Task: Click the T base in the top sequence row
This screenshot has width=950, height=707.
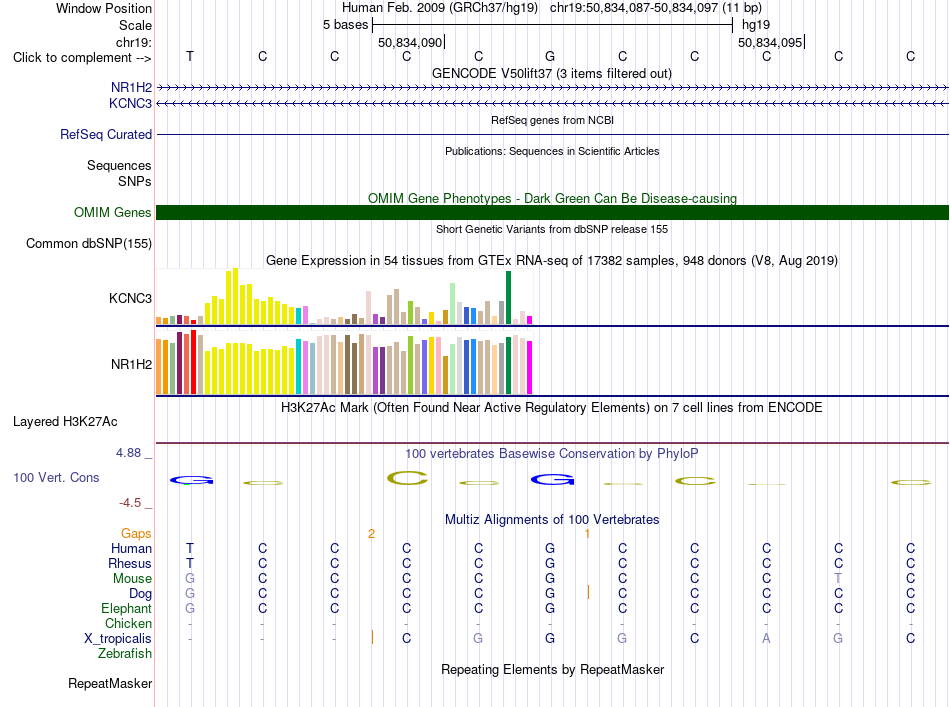Action: pyautogui.click(x=190, y=56)
